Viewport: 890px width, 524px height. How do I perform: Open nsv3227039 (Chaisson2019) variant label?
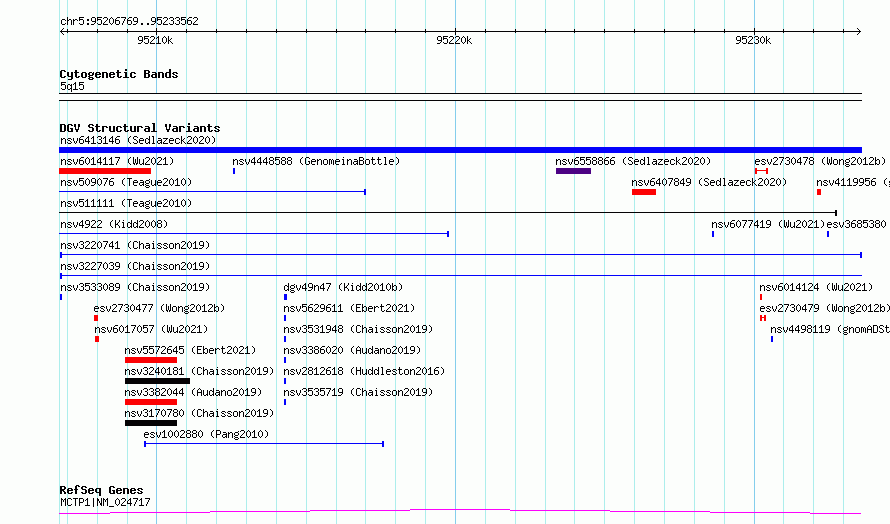tap(135, 266)
